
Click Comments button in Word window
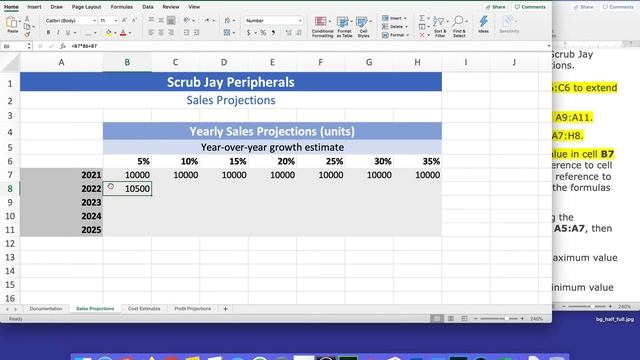618,7
